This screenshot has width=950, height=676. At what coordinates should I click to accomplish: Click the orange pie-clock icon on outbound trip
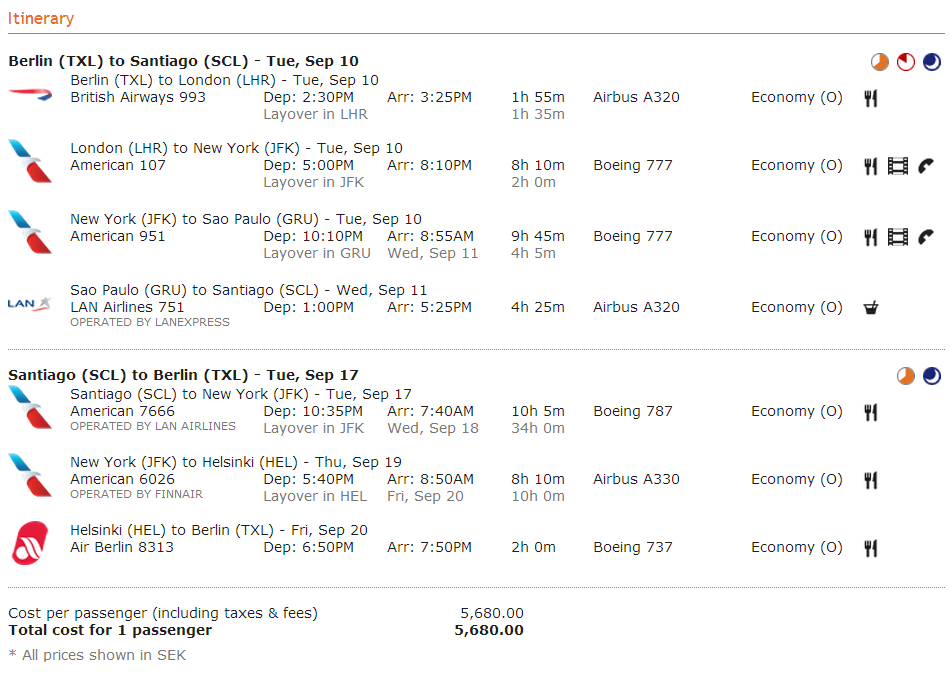(880, 63)
